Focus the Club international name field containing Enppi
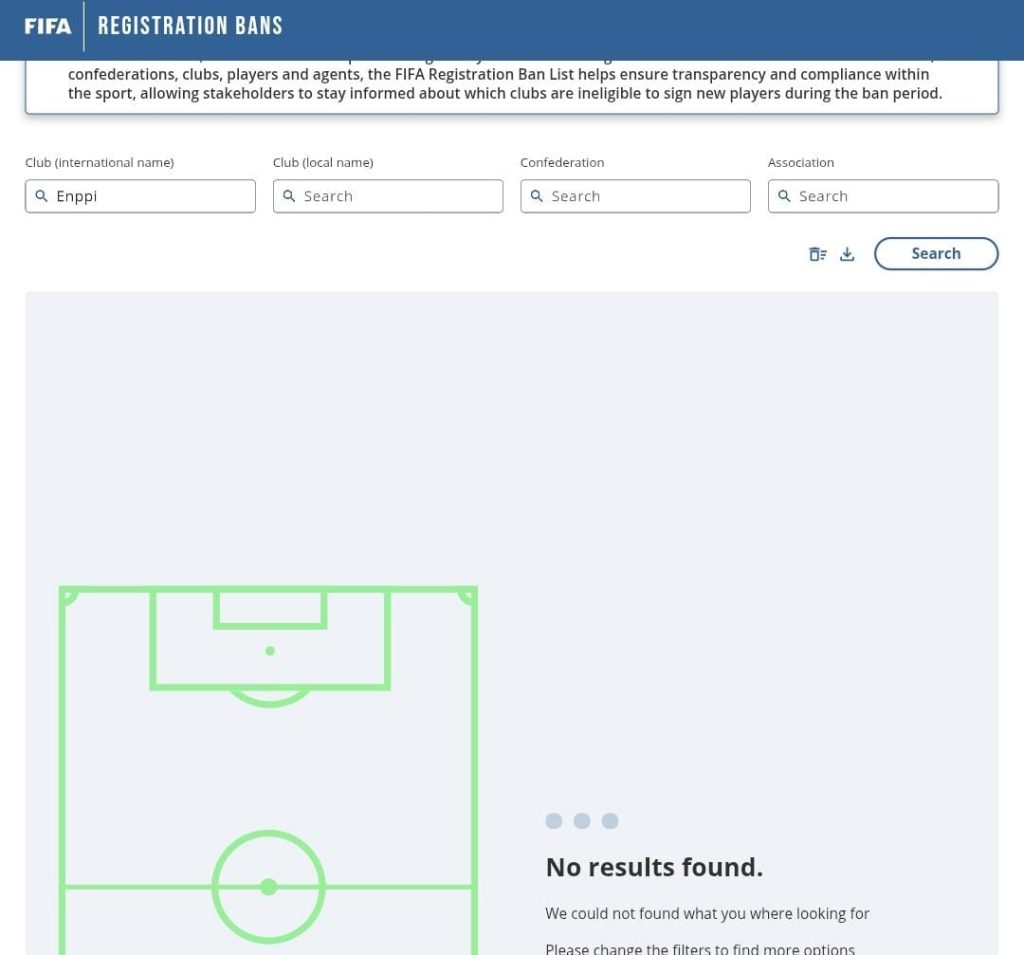1024x955 pixels. [x=140, y=196]
